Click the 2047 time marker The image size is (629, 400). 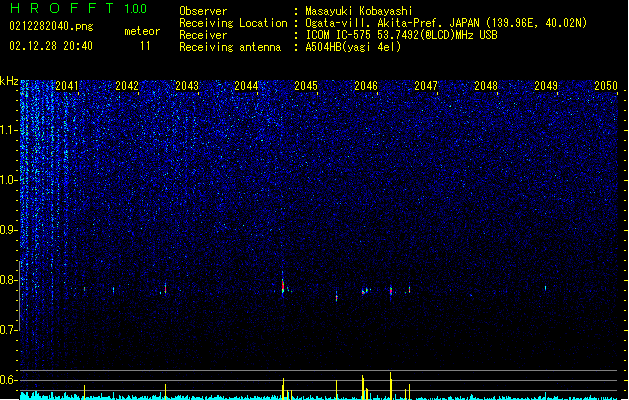[426, 86]
